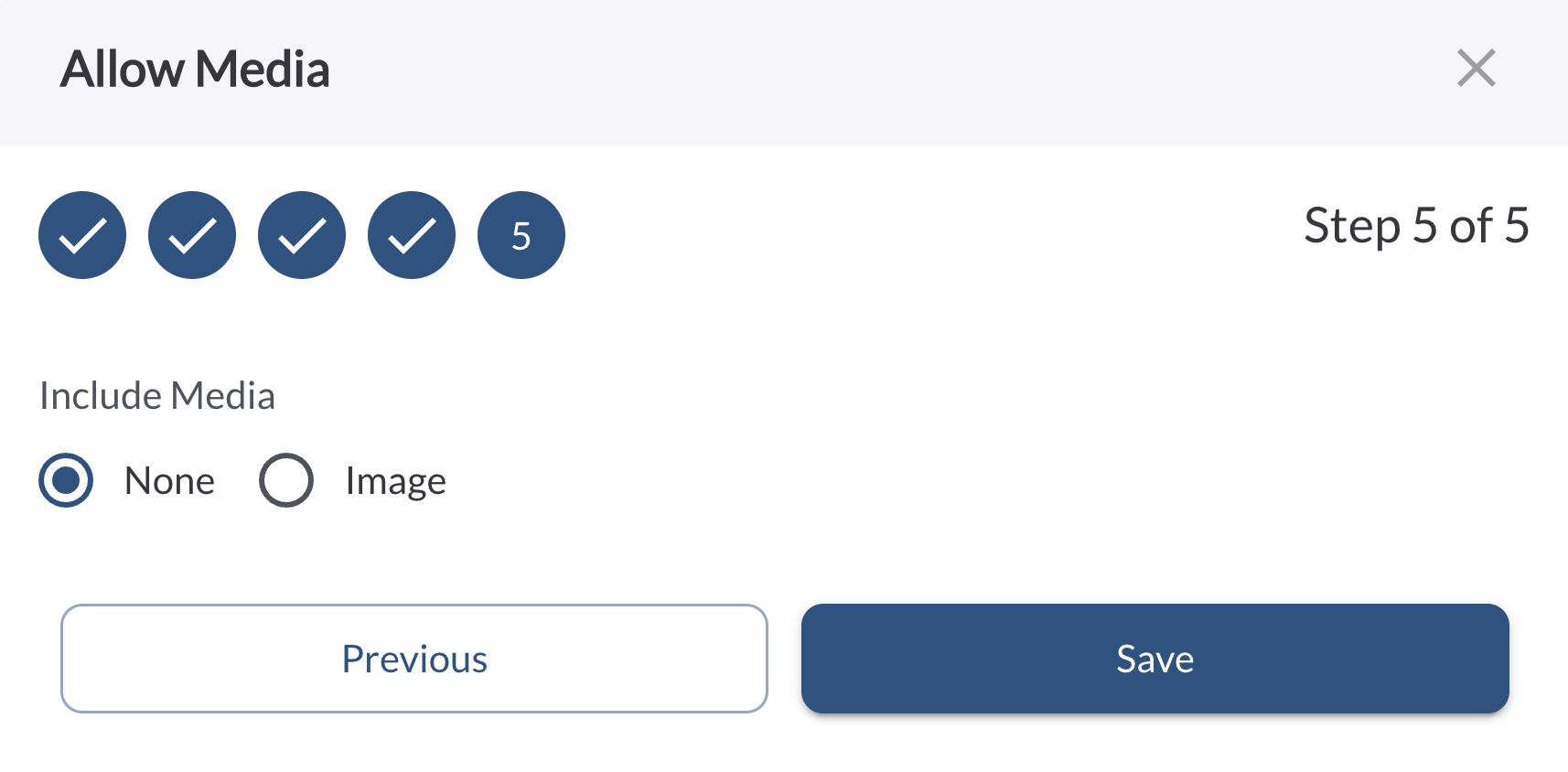
Task: Click the "Image" option label
Action: (x=395, y=481)
